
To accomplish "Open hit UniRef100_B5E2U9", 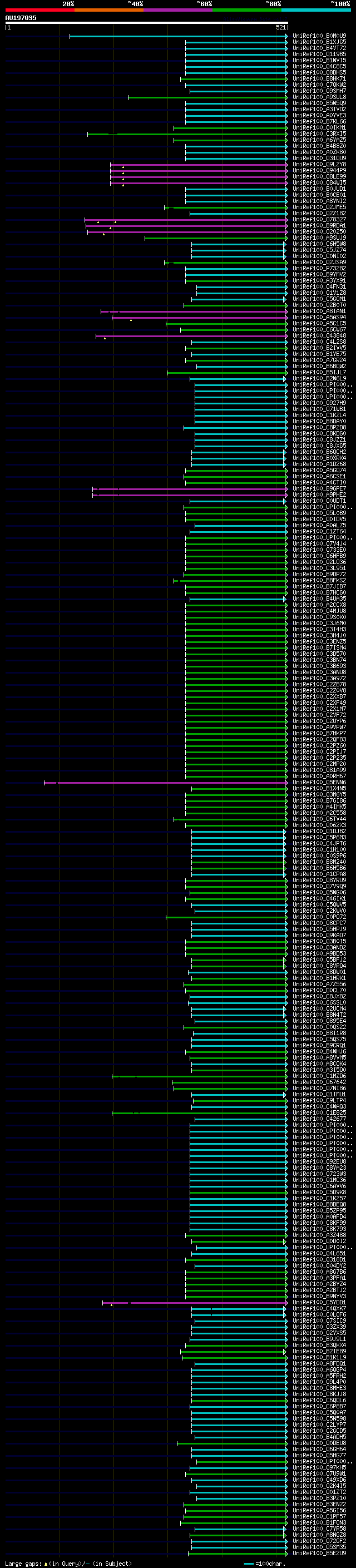I will (x=319, y=1554).
